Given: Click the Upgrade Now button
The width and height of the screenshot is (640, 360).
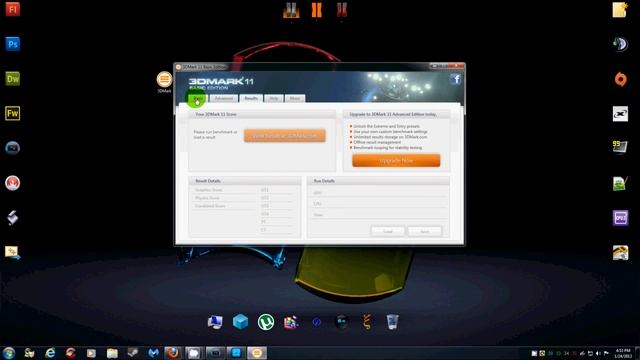Looking at the screenshot, I should tap(396, 160).
